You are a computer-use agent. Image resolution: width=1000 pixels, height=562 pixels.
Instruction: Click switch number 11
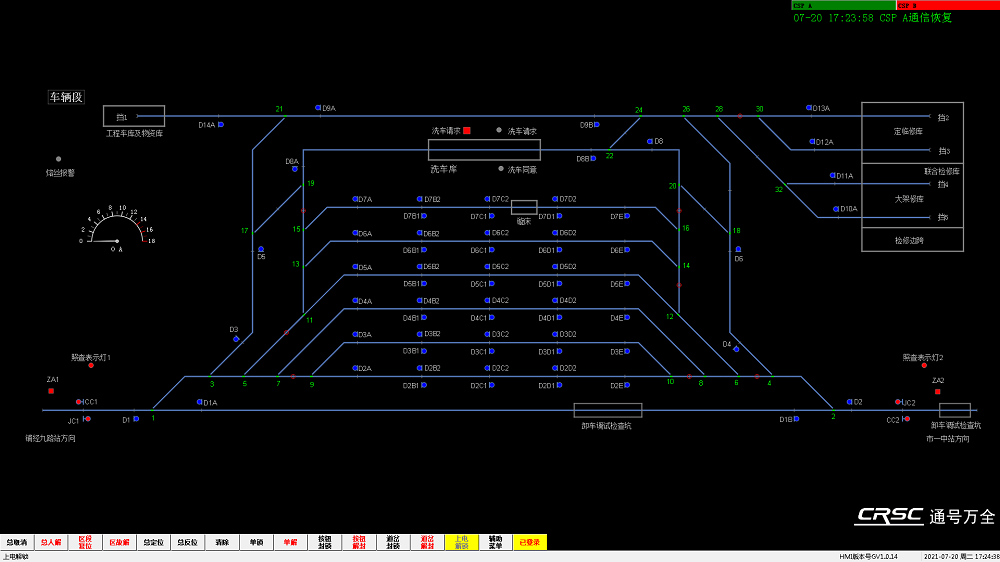[x=309, y=320]
